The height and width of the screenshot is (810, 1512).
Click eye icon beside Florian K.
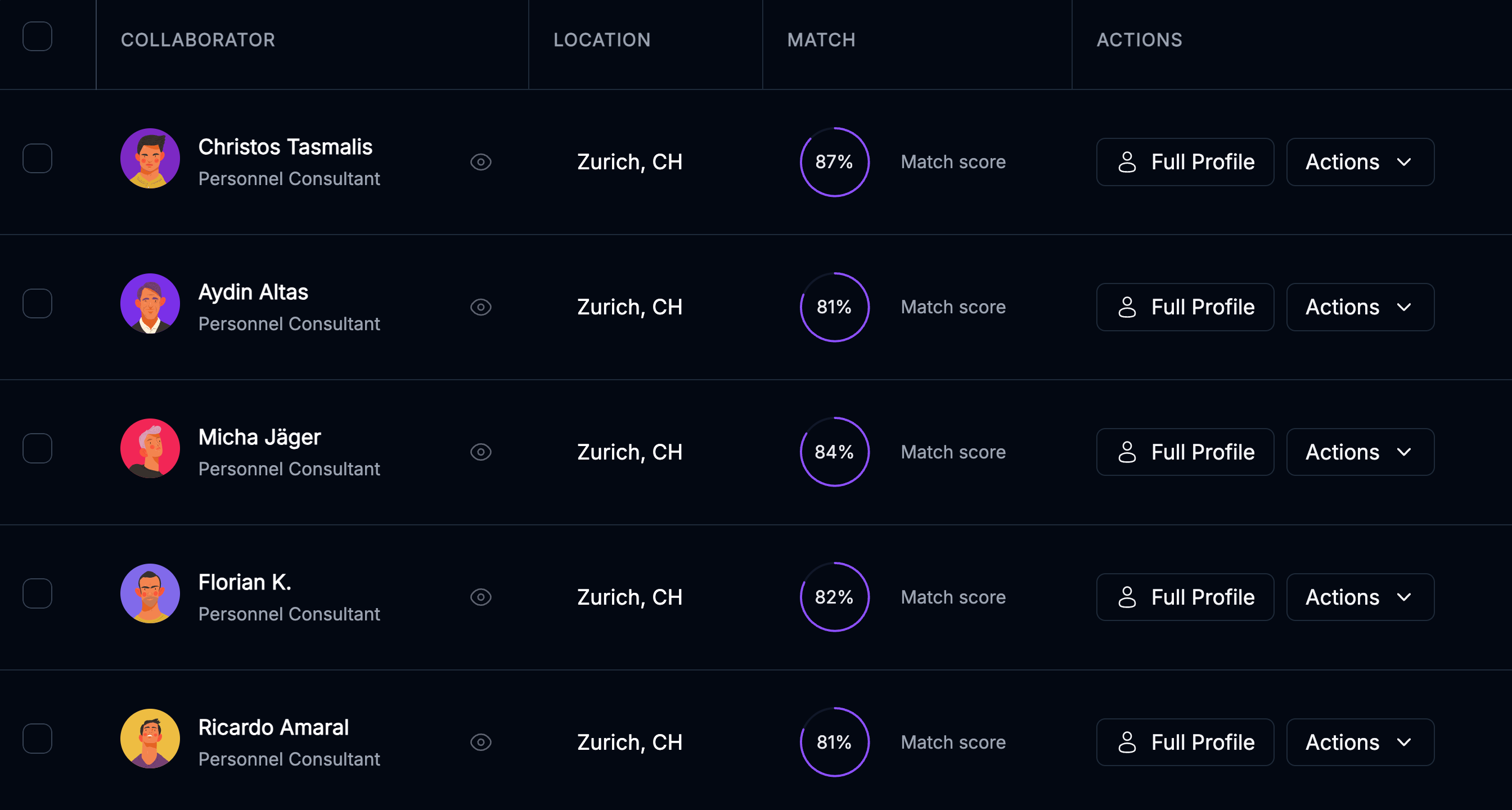[481, 597]
